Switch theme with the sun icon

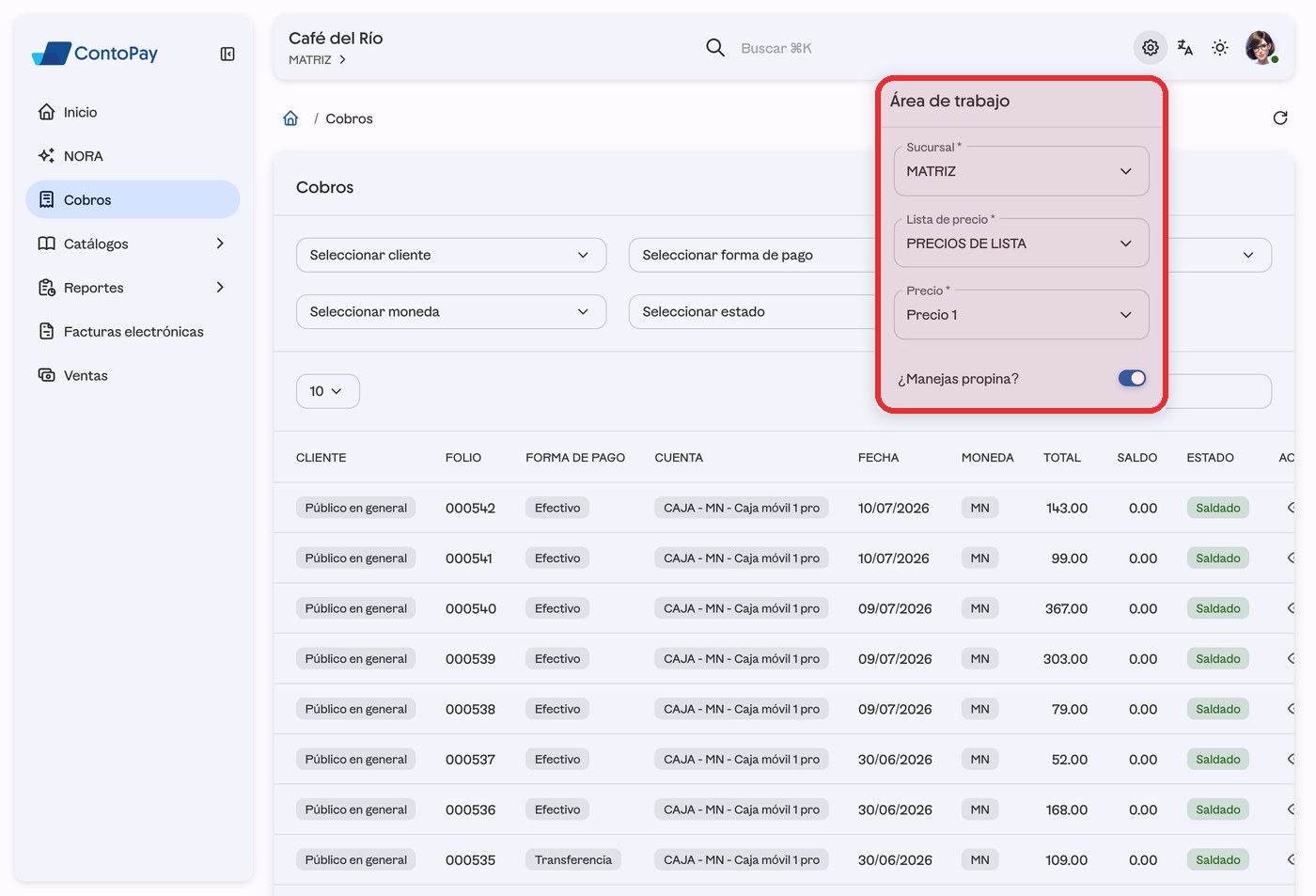[x=1220, y=48]
